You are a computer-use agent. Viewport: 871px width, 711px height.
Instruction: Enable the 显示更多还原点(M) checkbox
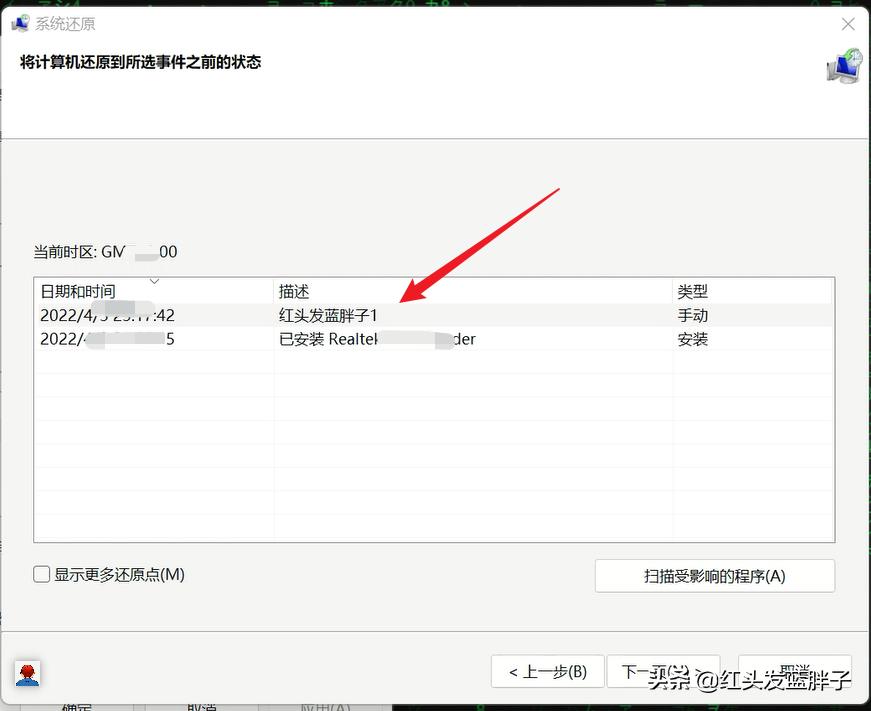pyautogui.click(x=40, y=574)
